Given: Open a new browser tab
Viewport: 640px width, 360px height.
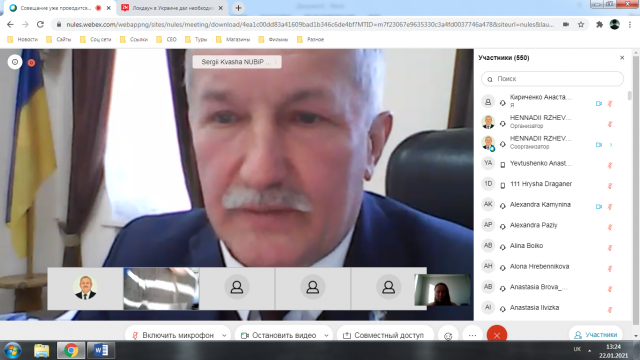Looking at the screenshot, I should tap(238, 8).
